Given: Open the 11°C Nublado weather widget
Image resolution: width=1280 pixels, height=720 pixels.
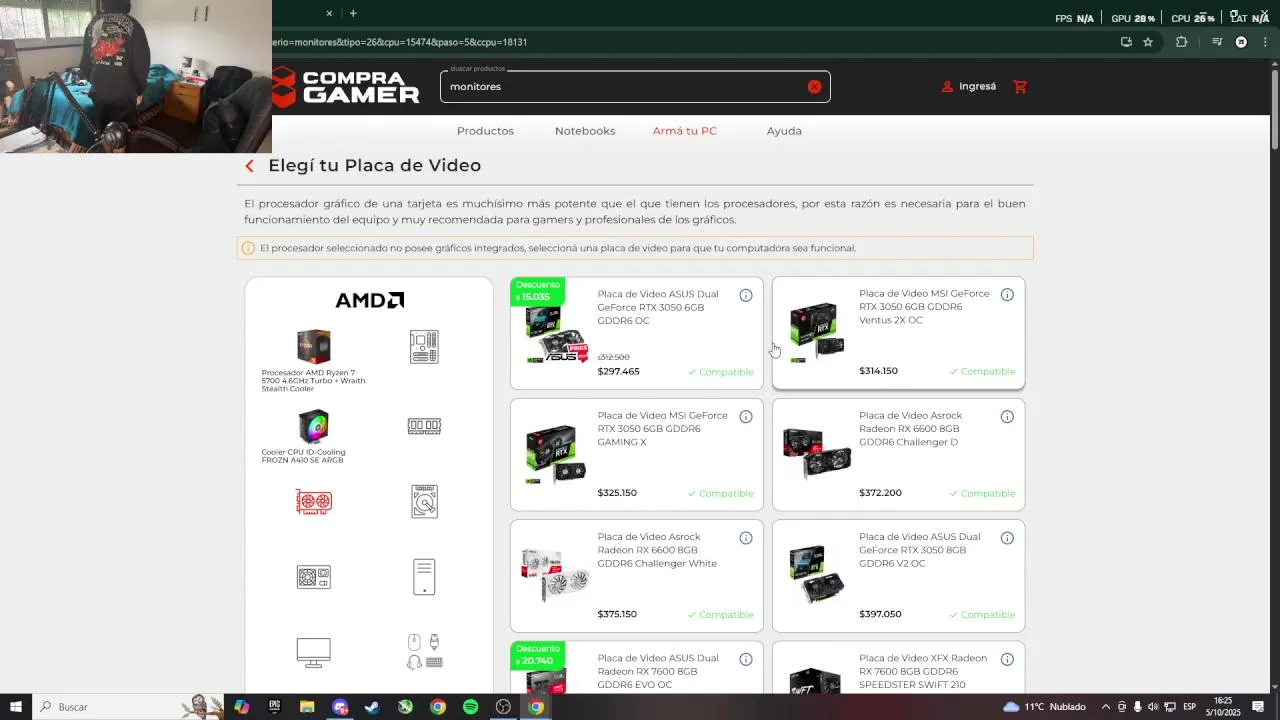Looking at the screenshot, I should coord(1044,707).
